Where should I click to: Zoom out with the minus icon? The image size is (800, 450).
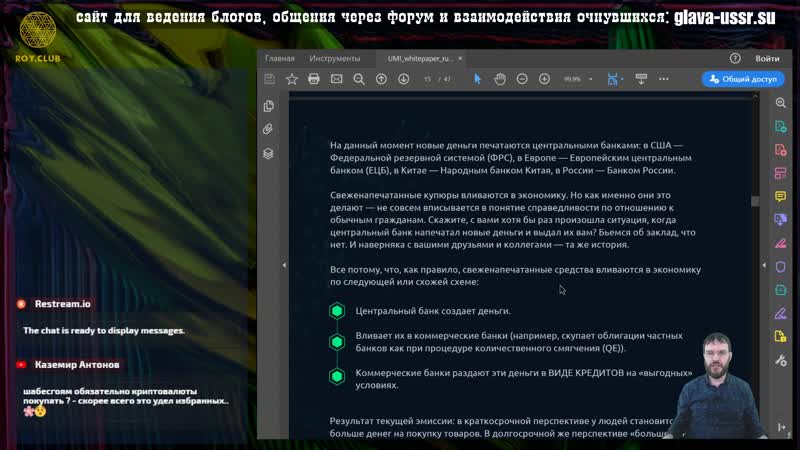522,79
